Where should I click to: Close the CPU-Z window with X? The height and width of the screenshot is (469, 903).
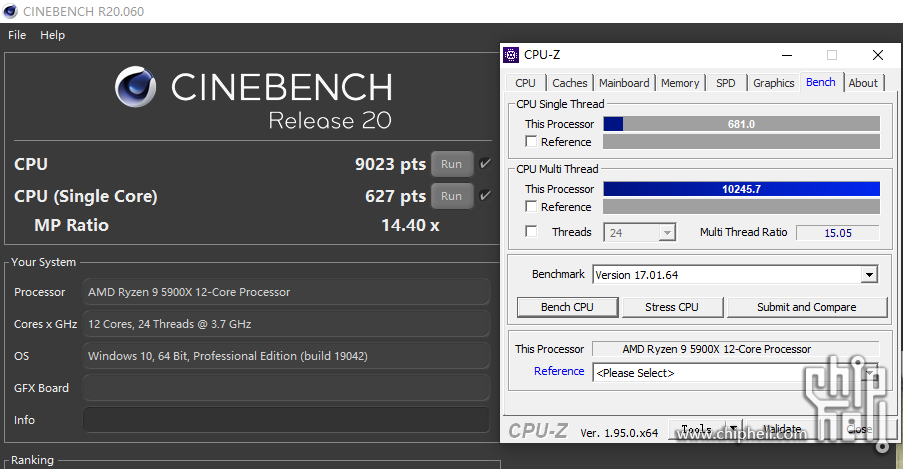pyautogui.click(x=878, y=55)
